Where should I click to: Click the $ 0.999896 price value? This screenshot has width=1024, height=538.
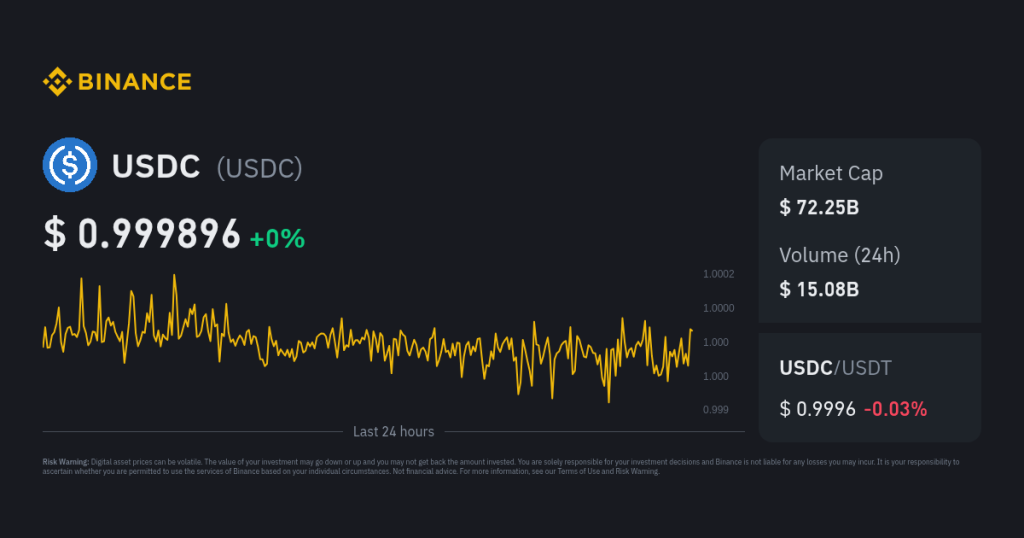point(142,234)
